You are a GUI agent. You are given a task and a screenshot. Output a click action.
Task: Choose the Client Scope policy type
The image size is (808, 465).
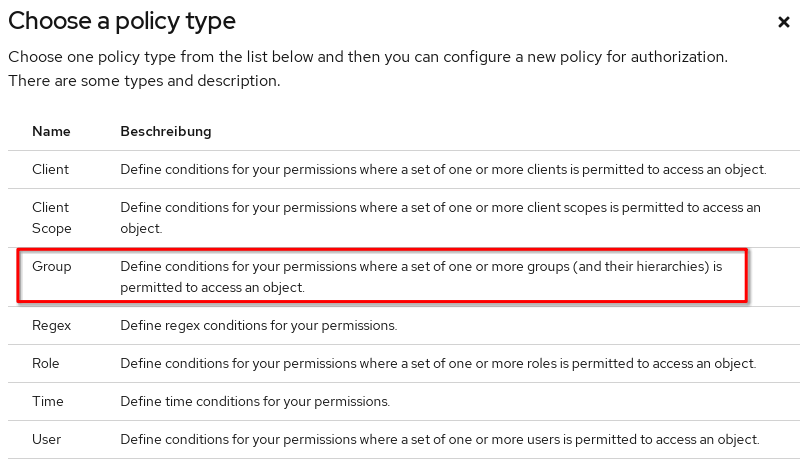(50, 217)
